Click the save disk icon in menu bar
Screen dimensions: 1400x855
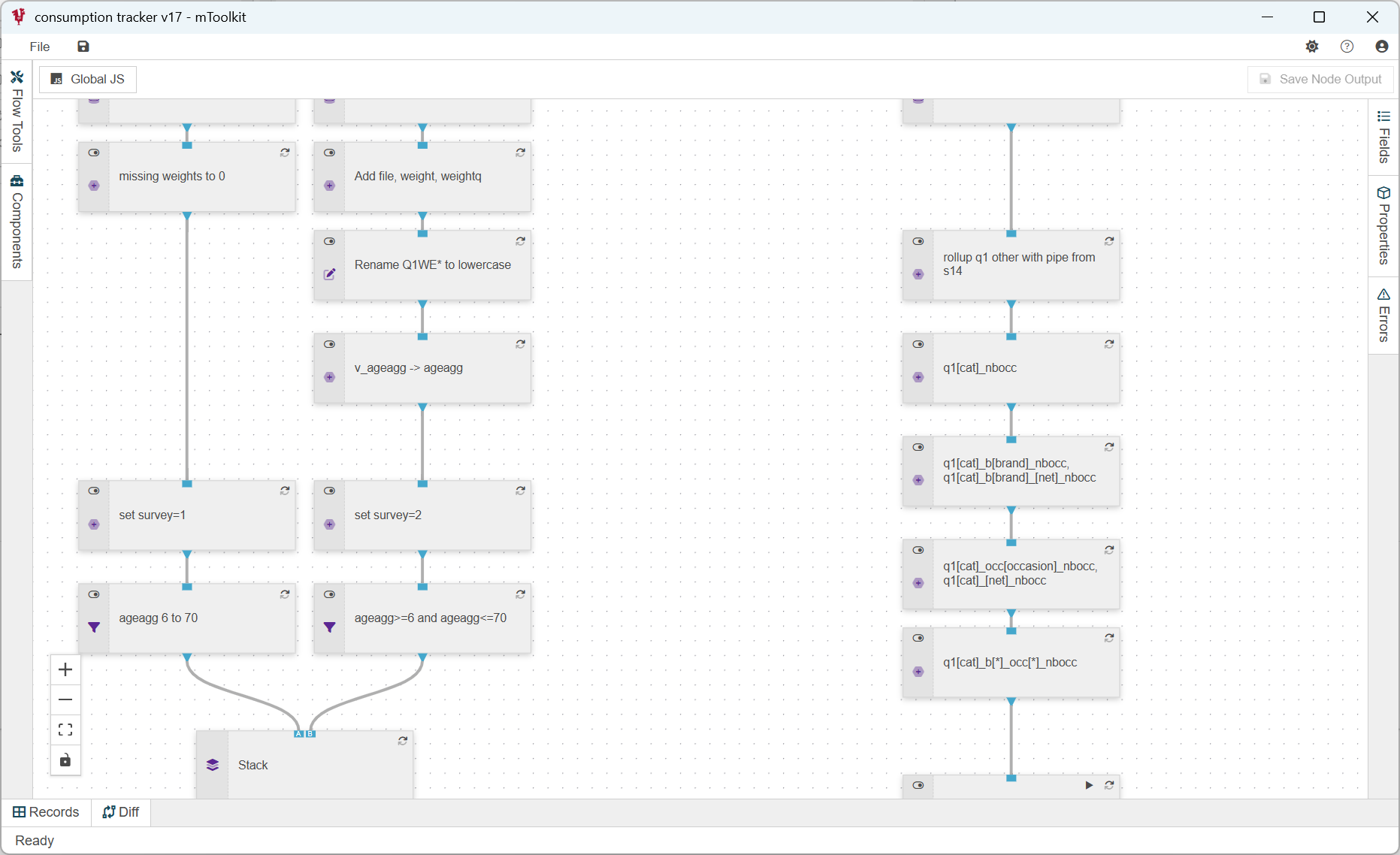83,47
